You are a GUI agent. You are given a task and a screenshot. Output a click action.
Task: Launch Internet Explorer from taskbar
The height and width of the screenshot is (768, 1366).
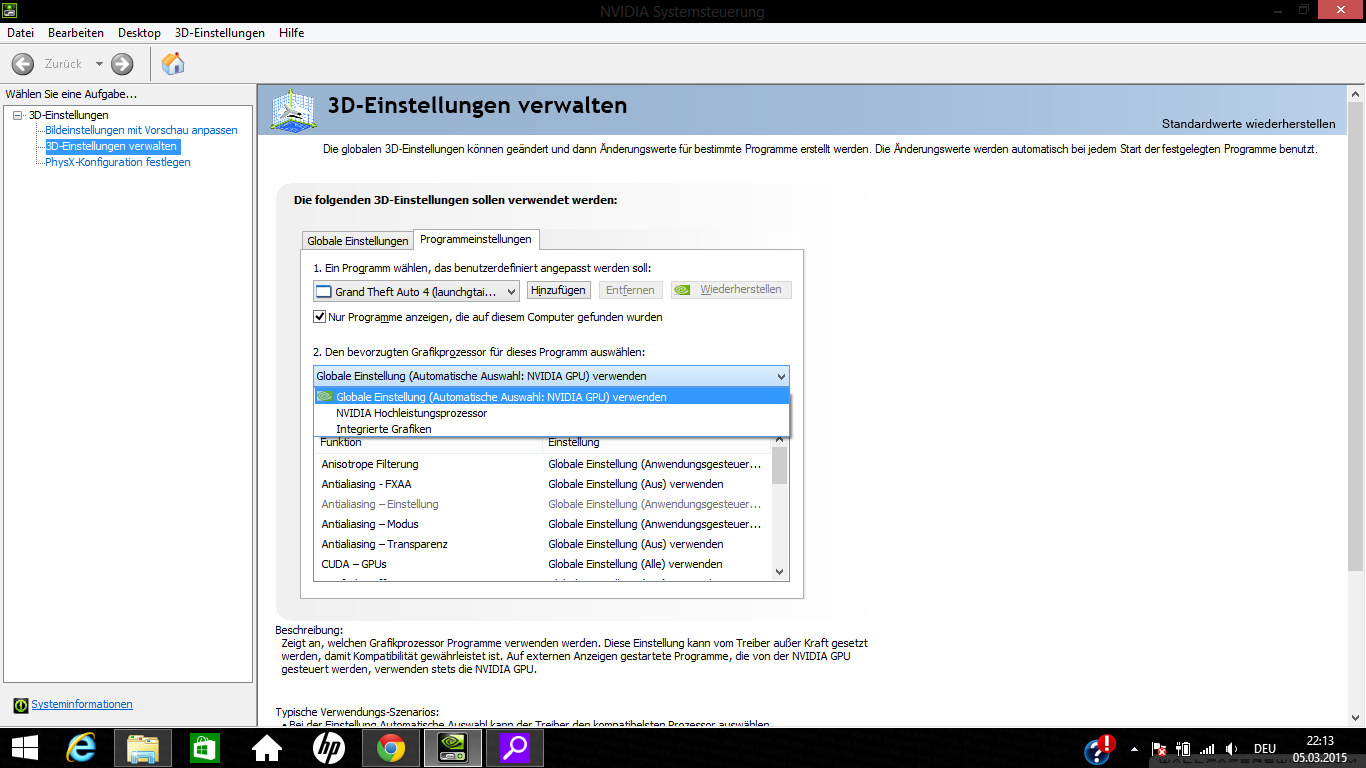coord(81,748)
